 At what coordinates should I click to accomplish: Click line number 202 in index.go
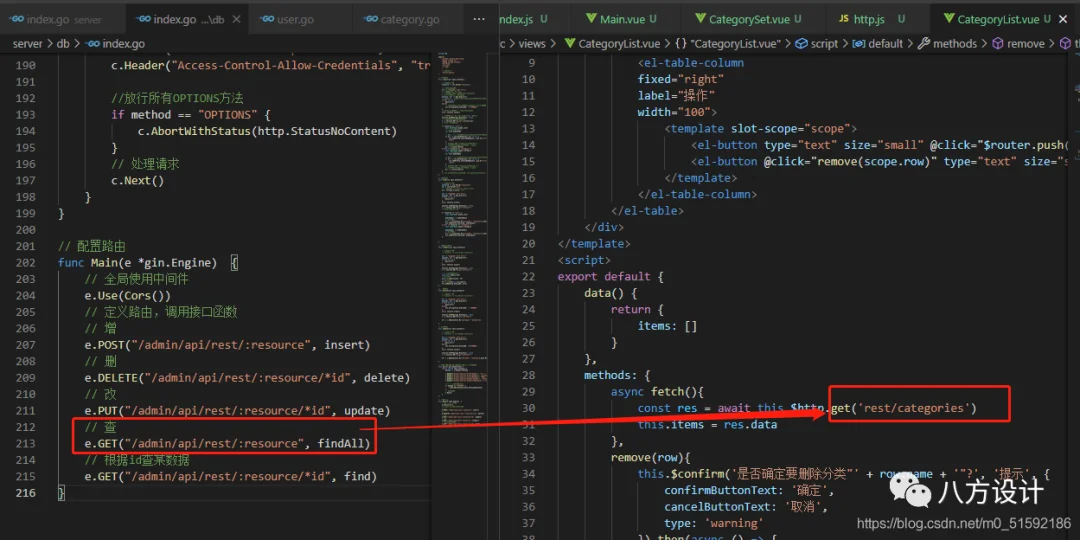(x=24, y=262)
